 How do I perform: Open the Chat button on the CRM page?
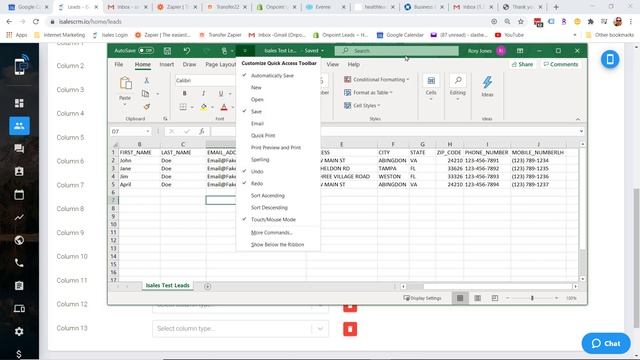coord(606,343)
